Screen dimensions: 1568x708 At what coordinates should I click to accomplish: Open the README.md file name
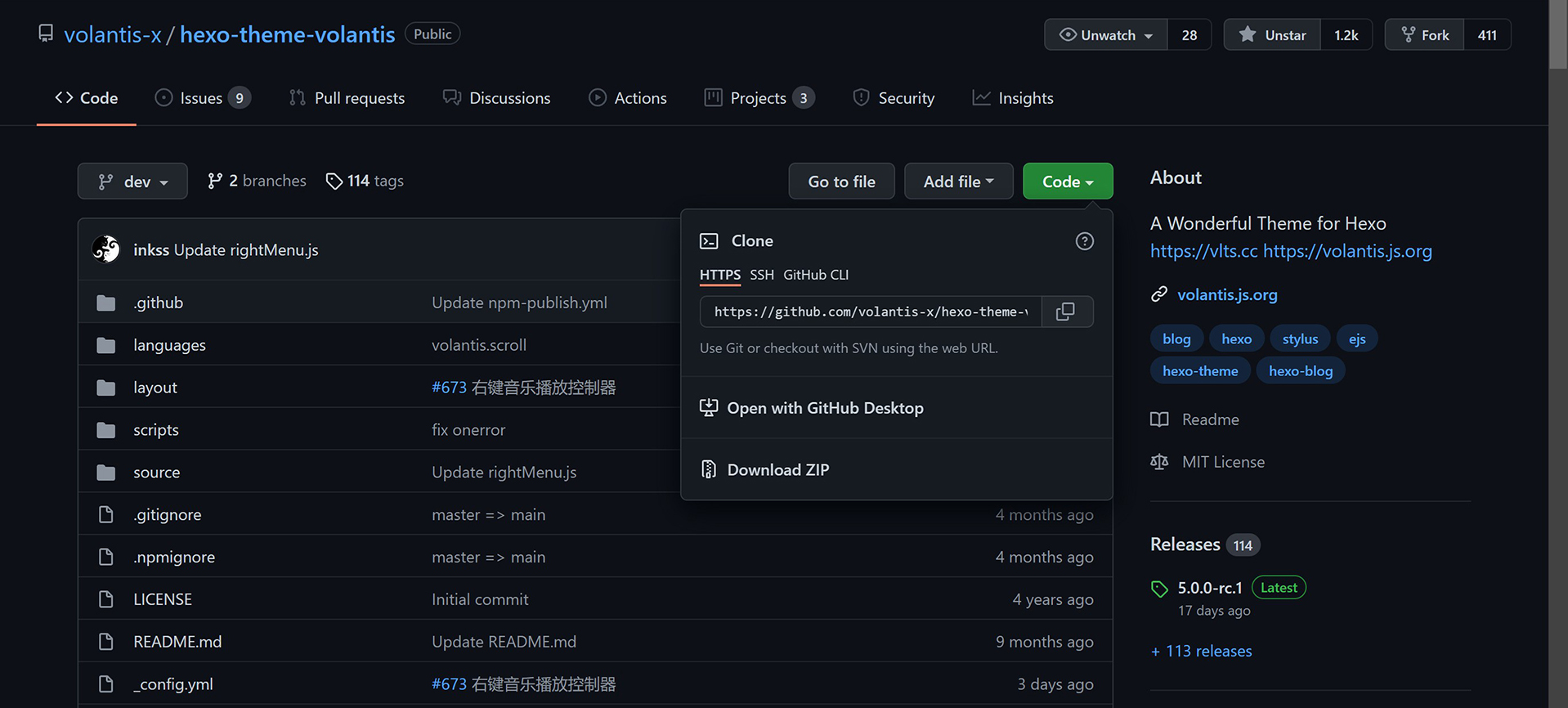tap(177, 642)
